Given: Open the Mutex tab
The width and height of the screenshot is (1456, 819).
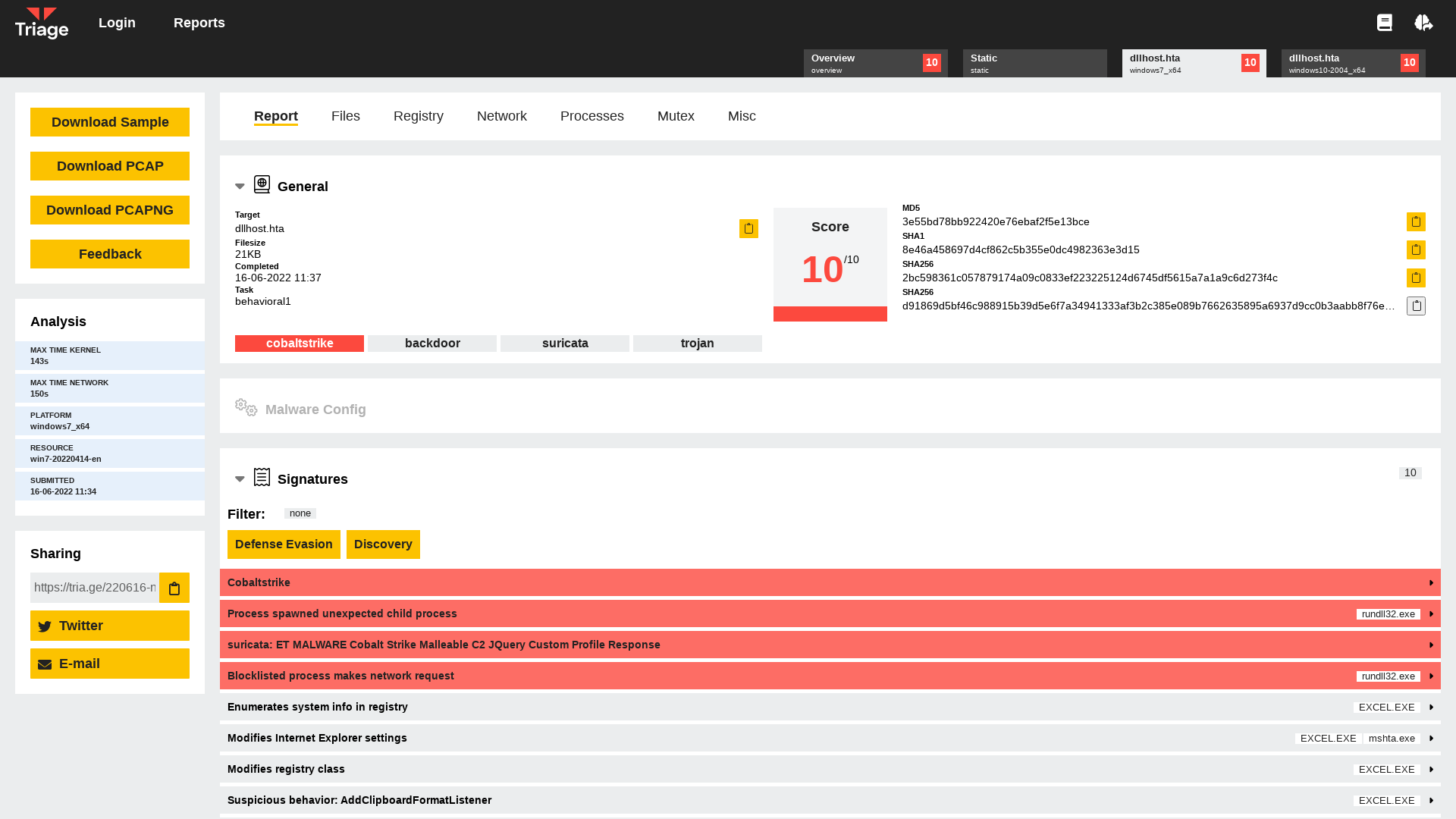Looking at the screenshot, I should [x=676, y=116].
